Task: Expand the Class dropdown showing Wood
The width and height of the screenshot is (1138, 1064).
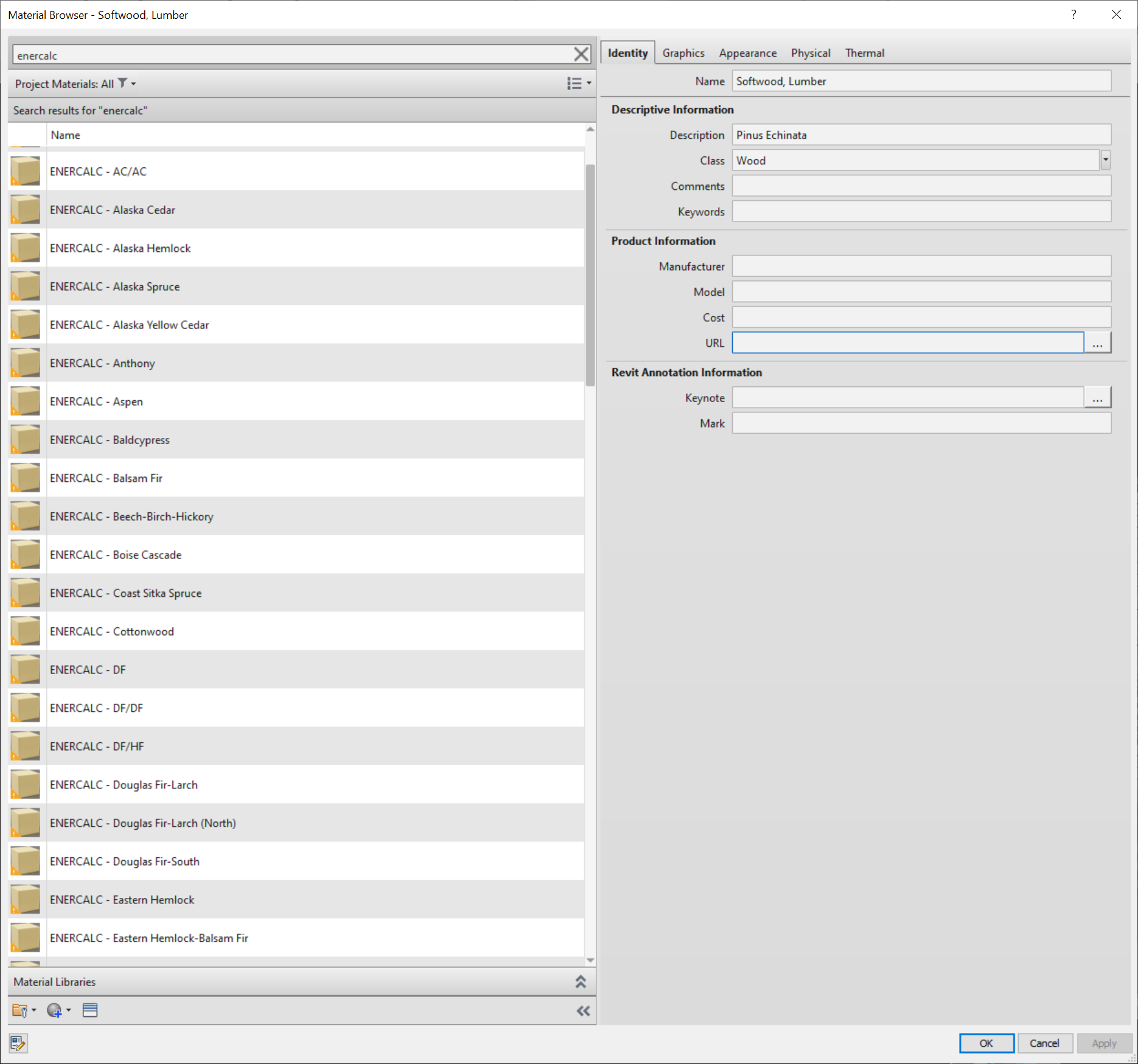Action: (1105, 161)
